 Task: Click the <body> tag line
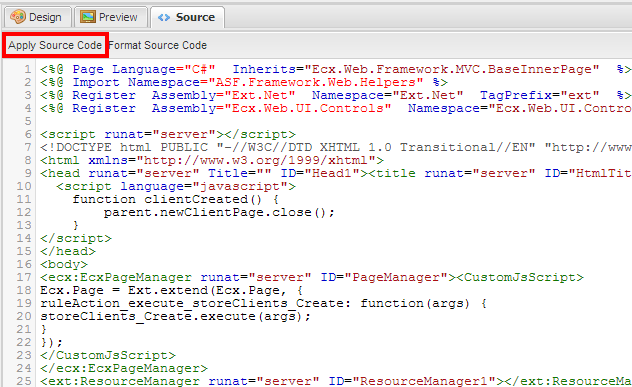(x=64, y=264)
